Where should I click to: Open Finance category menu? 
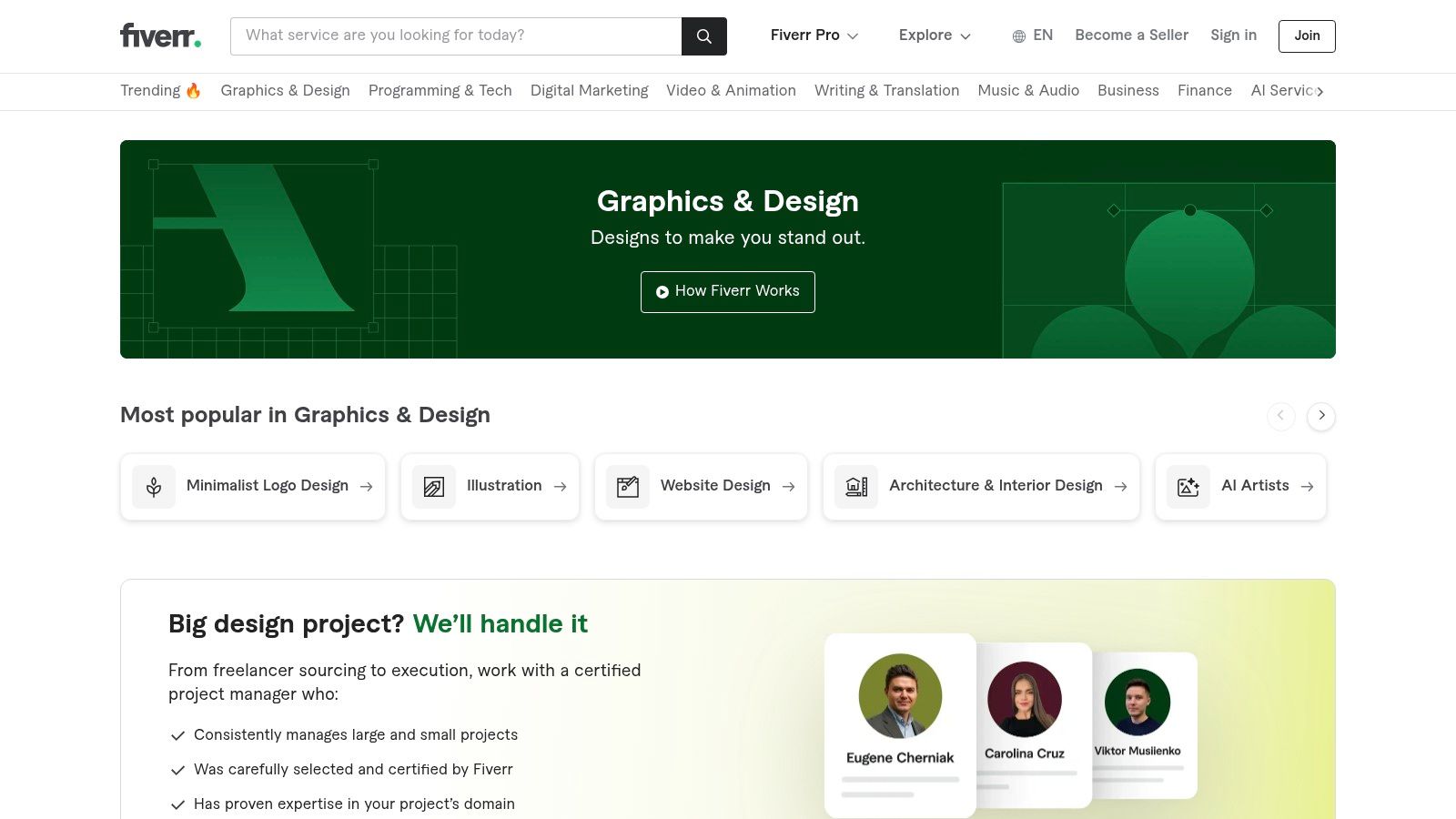(x=1205, y=90)
